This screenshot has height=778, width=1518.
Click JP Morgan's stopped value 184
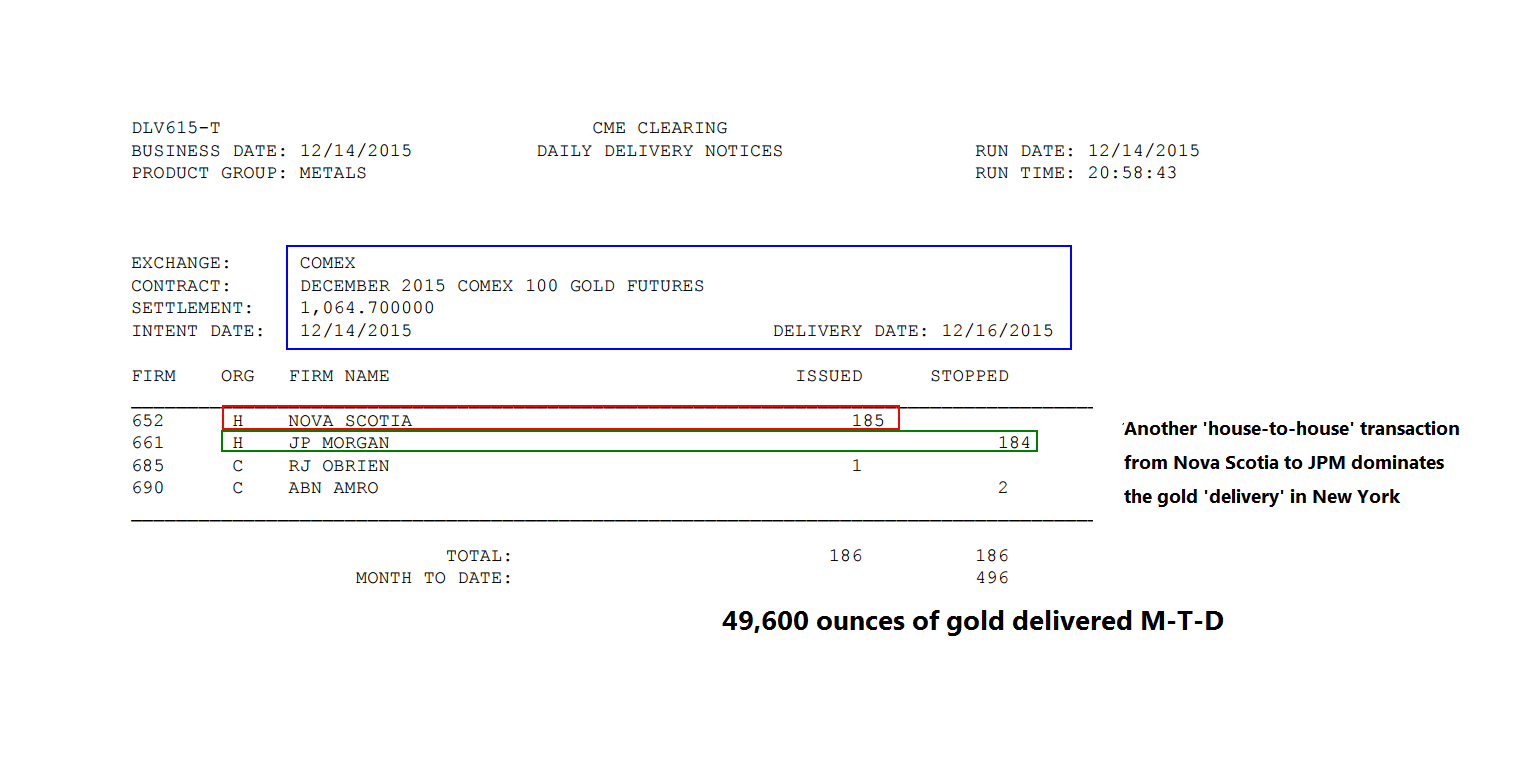click(1014, 443)
